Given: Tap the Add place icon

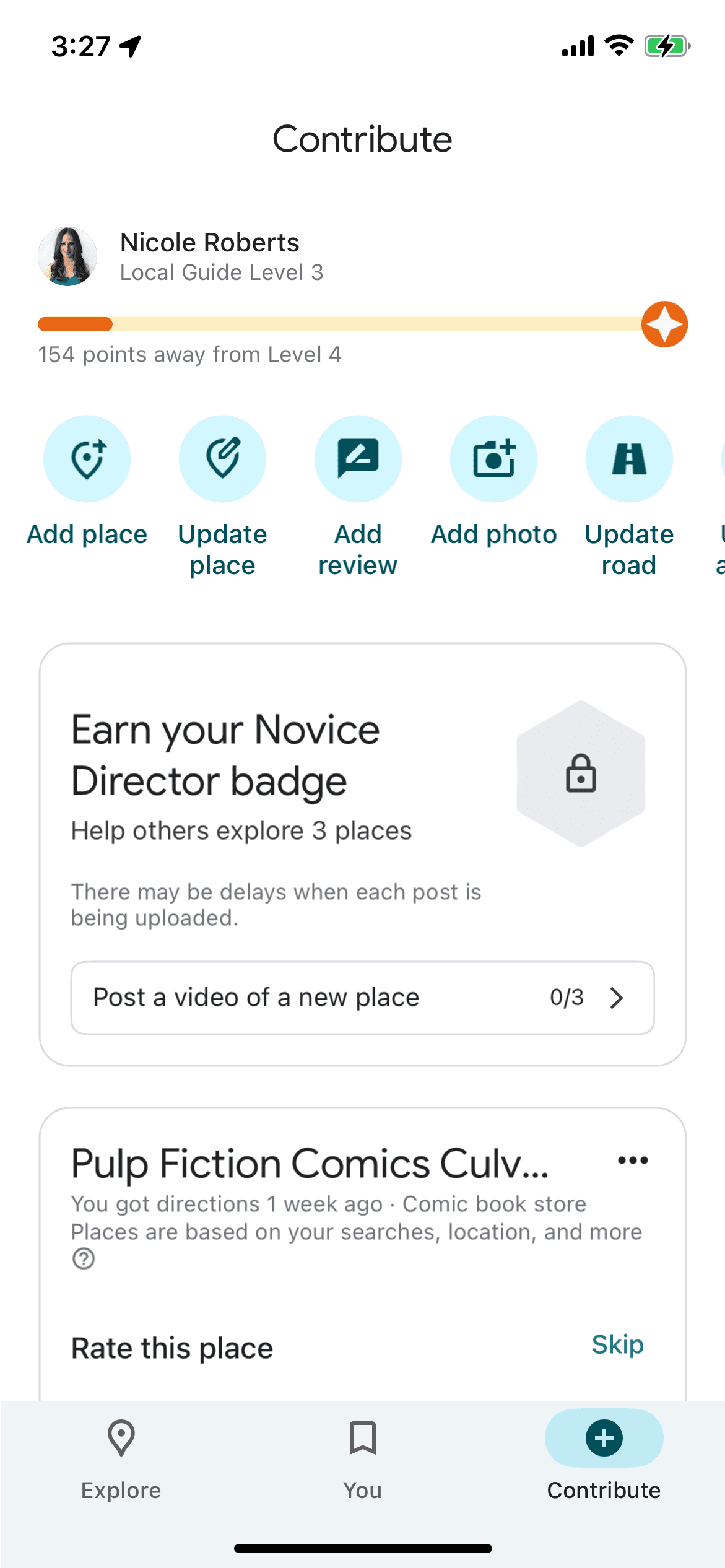Looking at the screenshot, I should pos(87,459).
